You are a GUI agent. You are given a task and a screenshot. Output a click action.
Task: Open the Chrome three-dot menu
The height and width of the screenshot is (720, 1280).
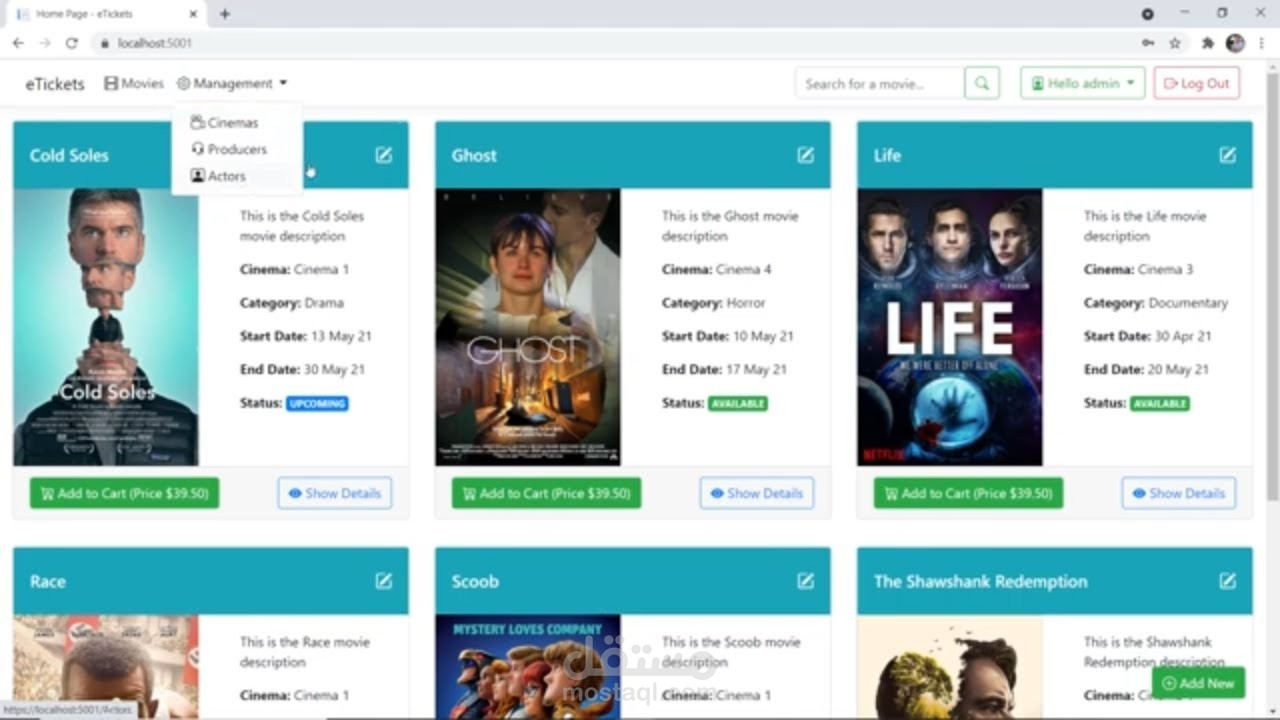tap(1262, 43)
